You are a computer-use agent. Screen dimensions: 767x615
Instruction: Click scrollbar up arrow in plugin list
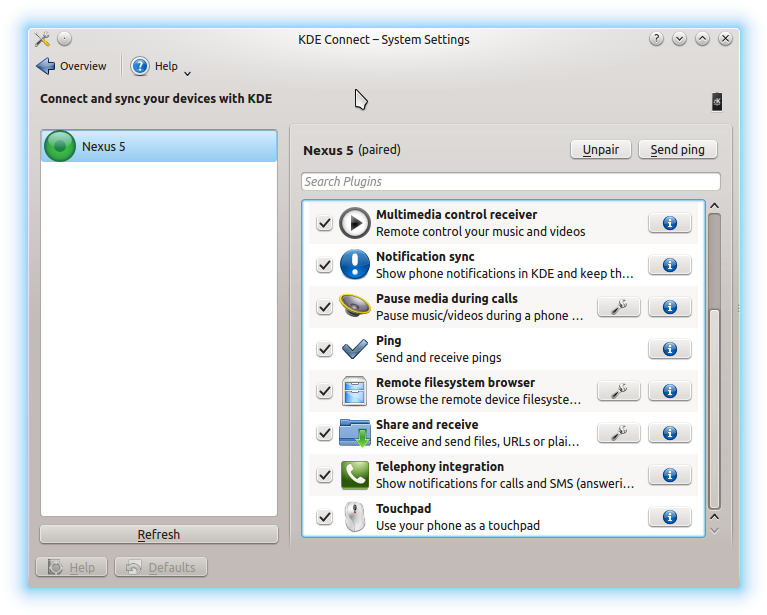tap(714, 207)
